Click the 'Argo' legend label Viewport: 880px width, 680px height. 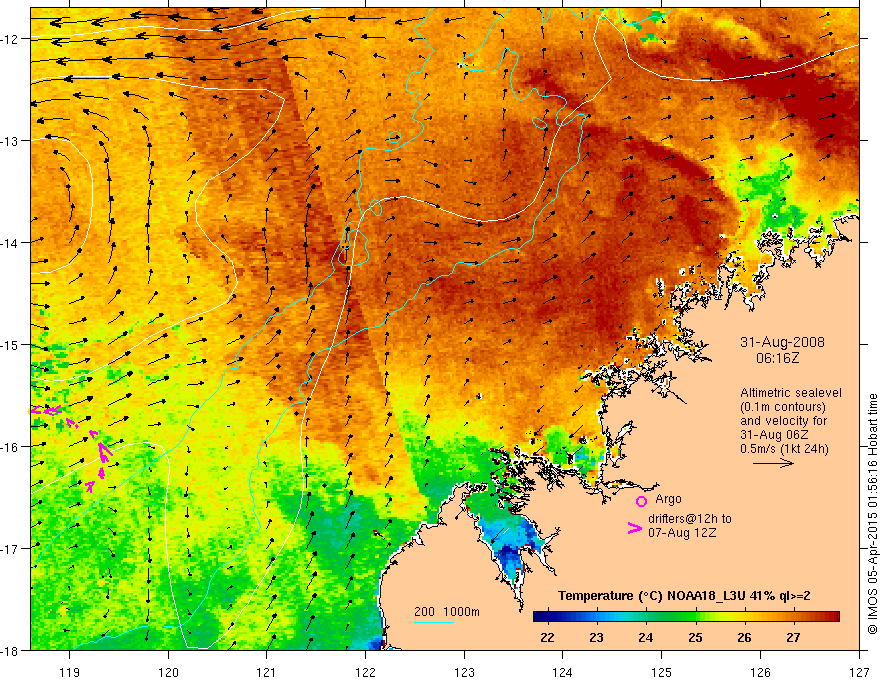pyautogui.click(x=668, y=499)
